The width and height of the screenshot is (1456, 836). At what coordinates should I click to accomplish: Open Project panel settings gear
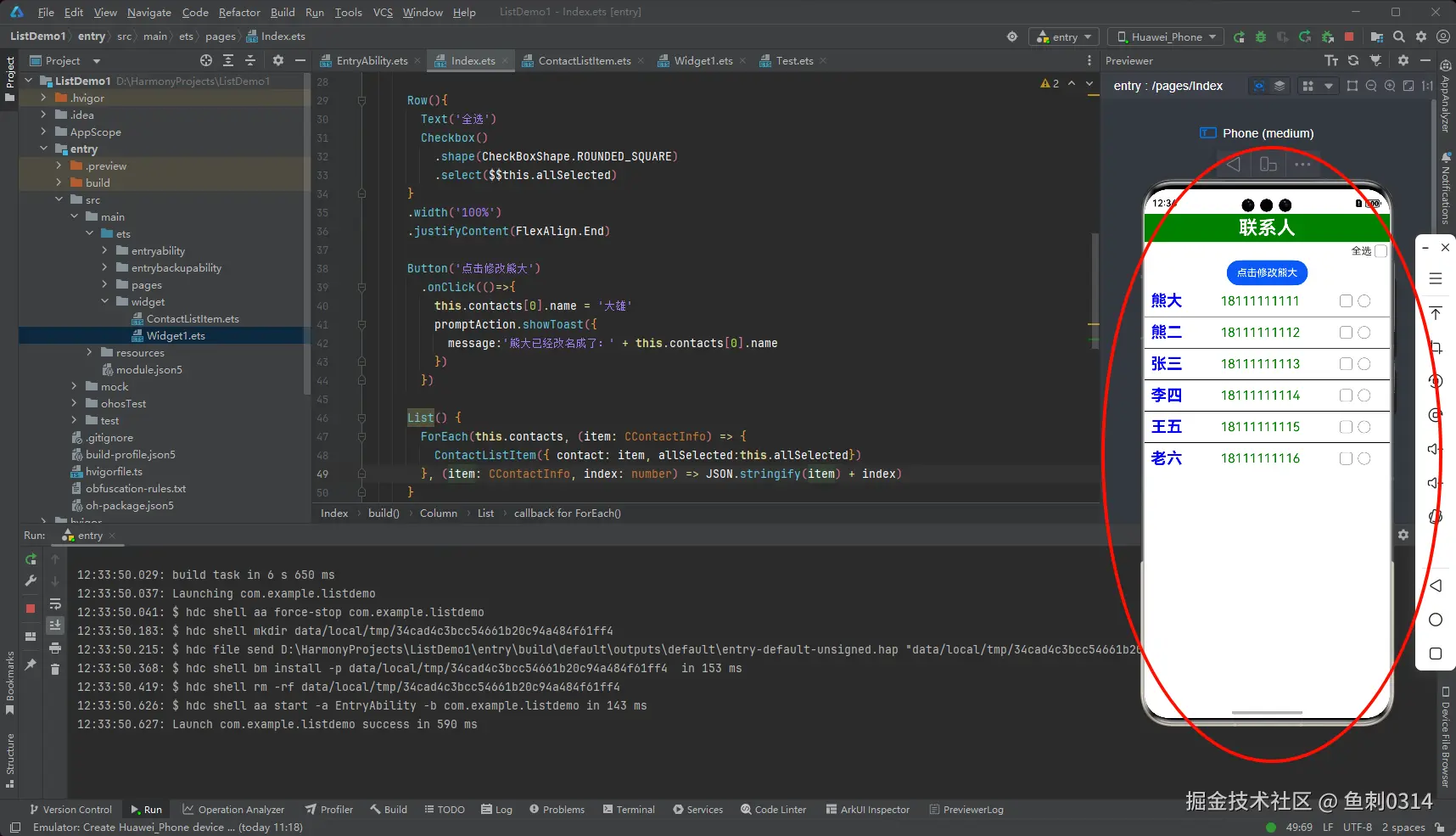coord(277,60)
